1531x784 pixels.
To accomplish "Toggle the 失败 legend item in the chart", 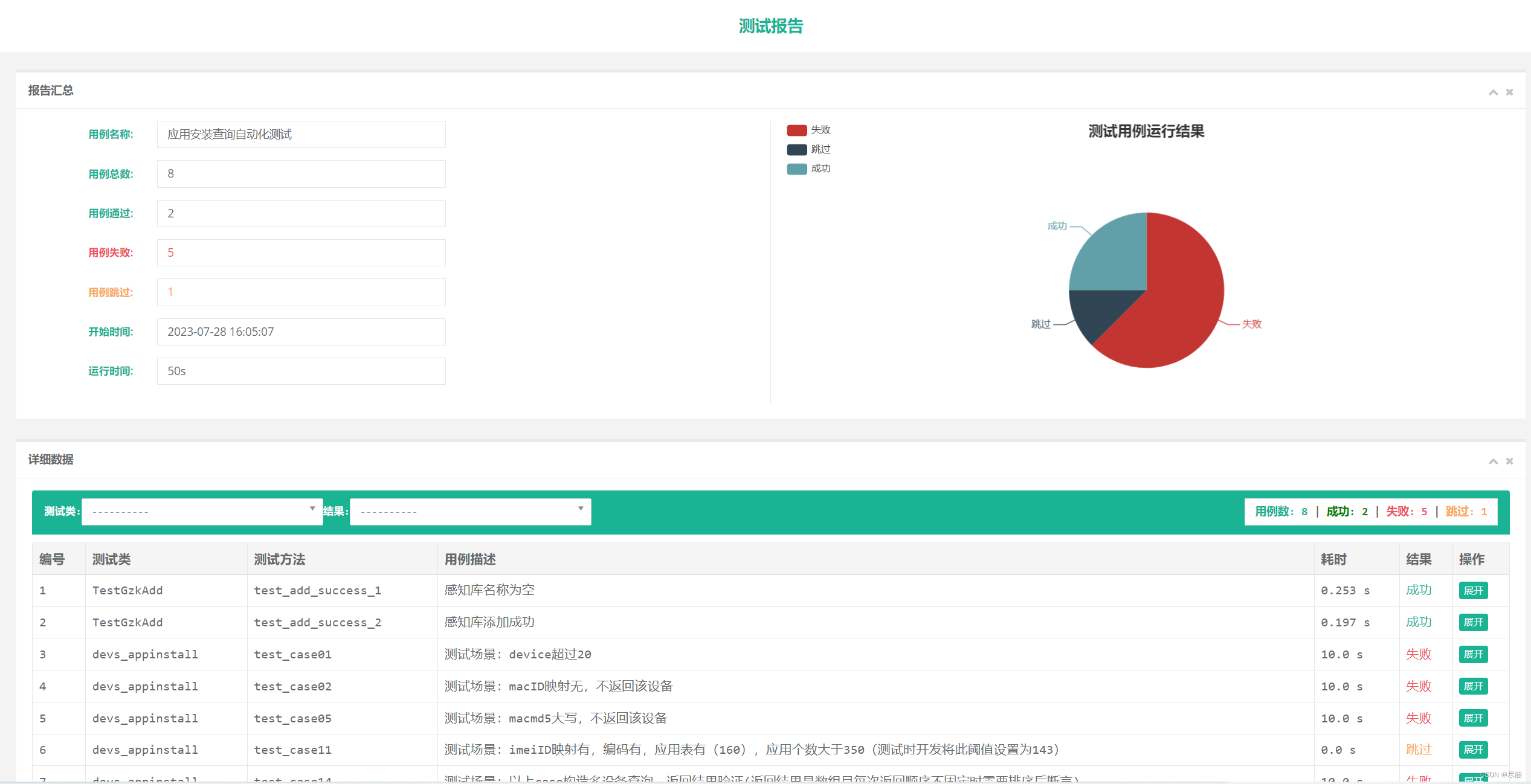I will coord(808,130).
